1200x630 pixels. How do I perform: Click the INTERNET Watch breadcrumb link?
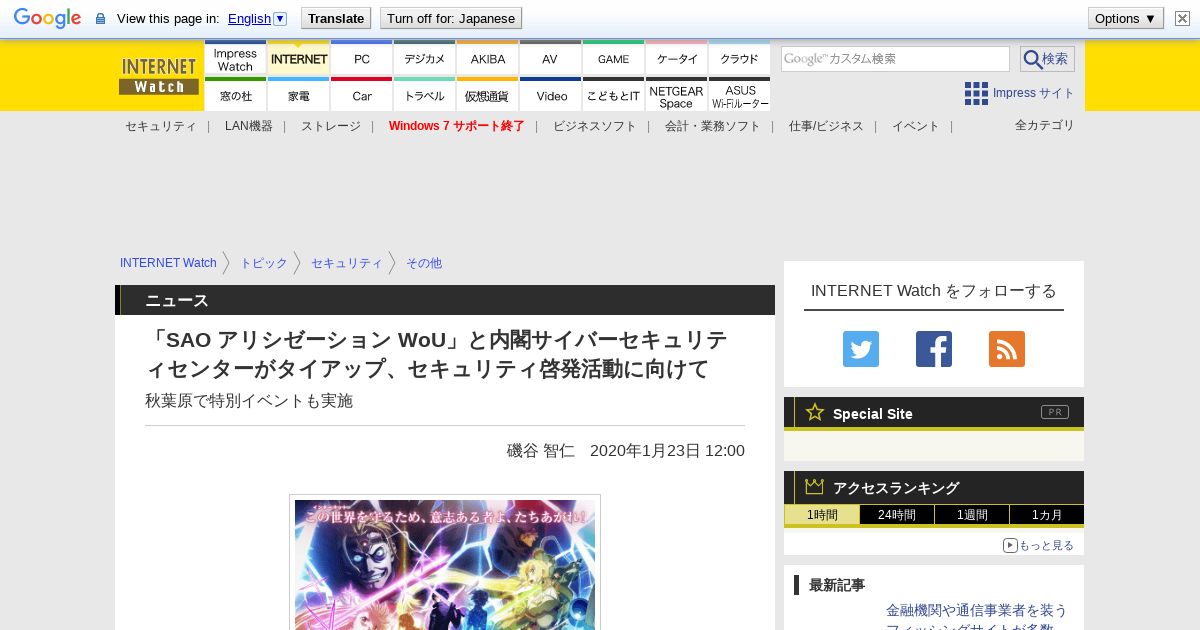click(x=168, y=263)
